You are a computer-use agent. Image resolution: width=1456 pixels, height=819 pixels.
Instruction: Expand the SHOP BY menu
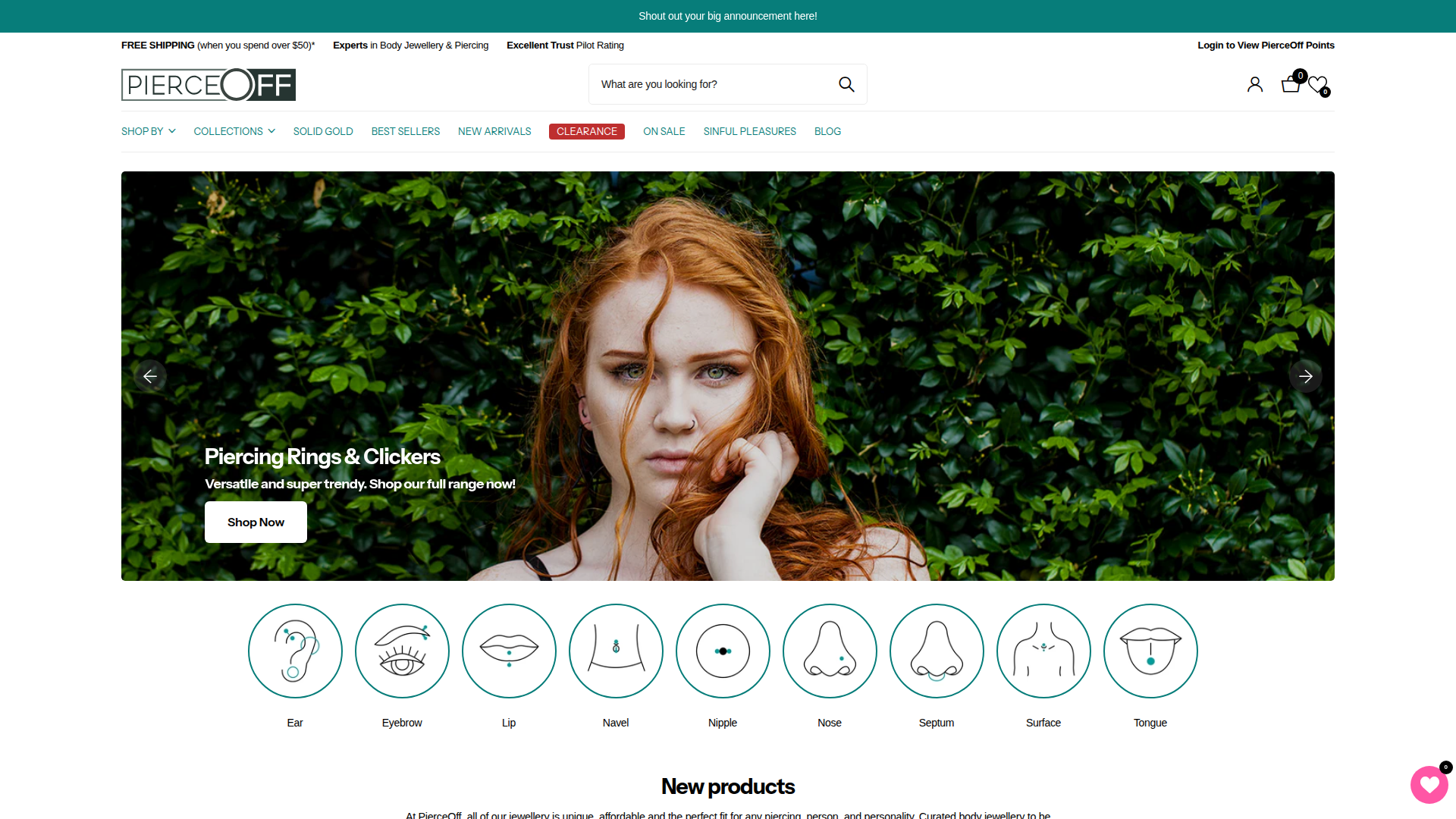pyautogui.click(x=148, y=131)
